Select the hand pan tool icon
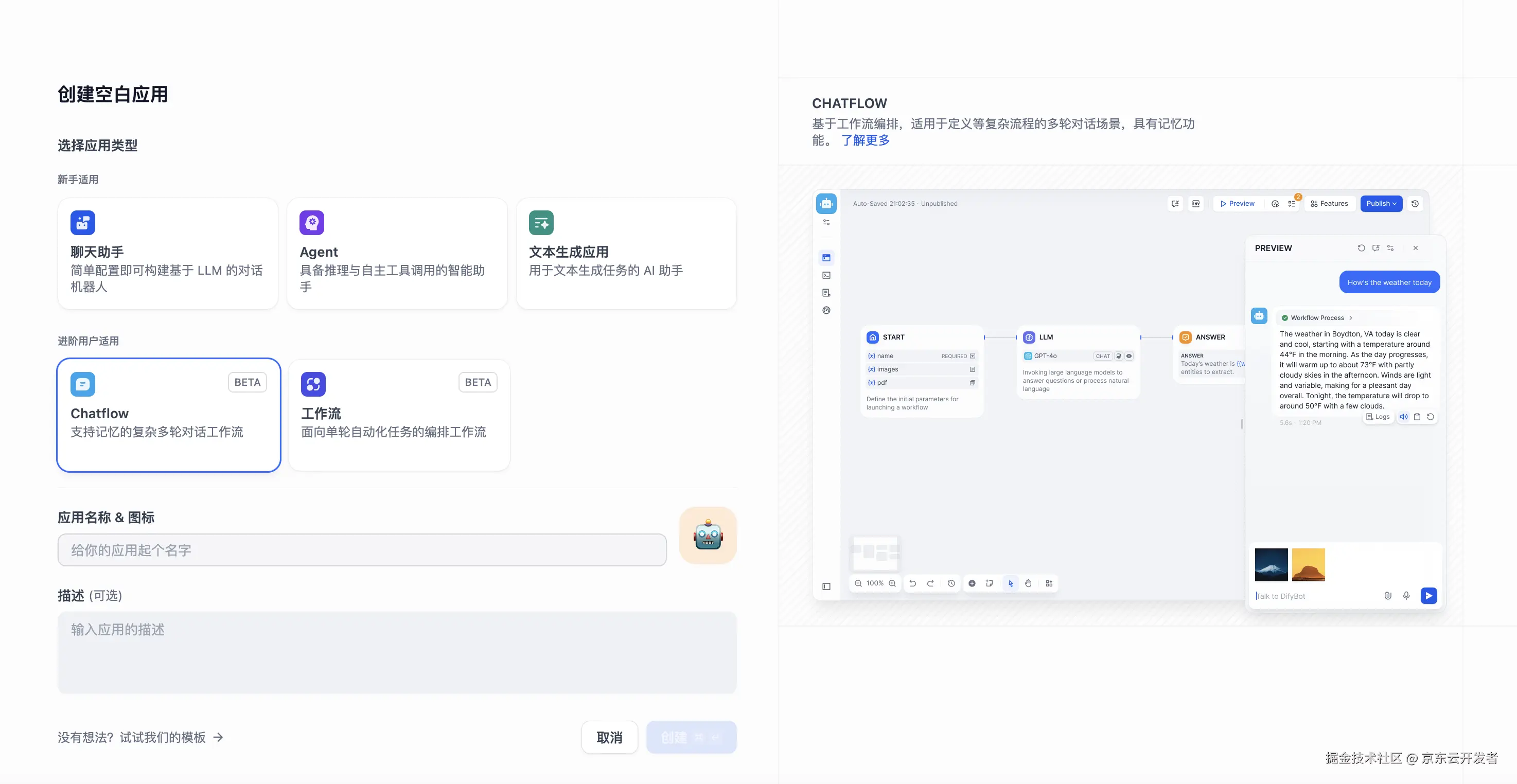The width and height of the screenshot is (1517, 784). [1028, 583]
